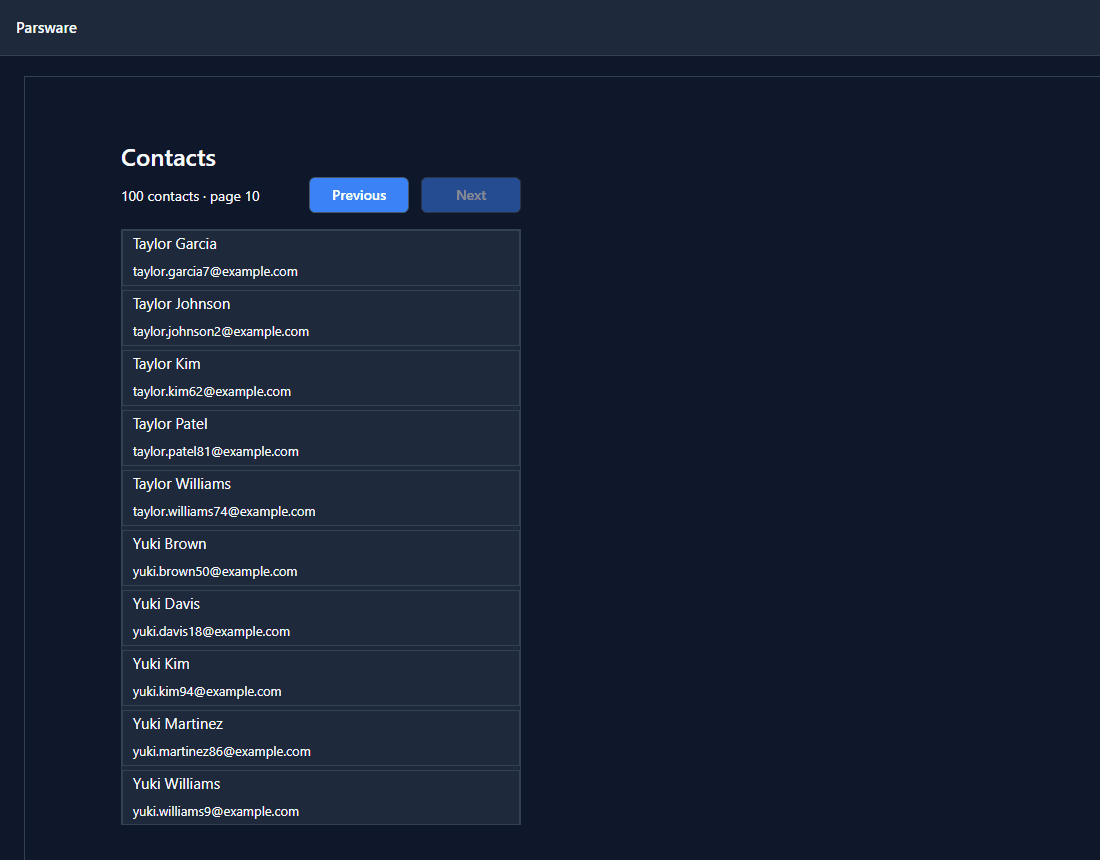The height and width of the screenshot is (860, 1100).
Task: Click the disabled Next button
Action: [471, 195]
